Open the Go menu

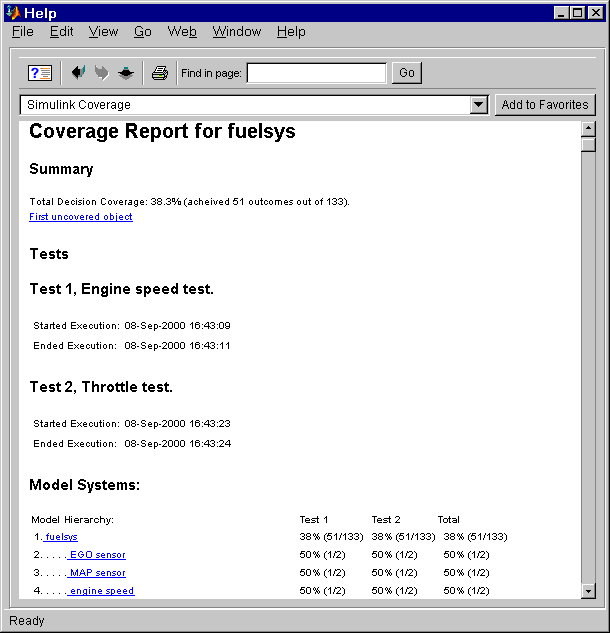[143, 32]
